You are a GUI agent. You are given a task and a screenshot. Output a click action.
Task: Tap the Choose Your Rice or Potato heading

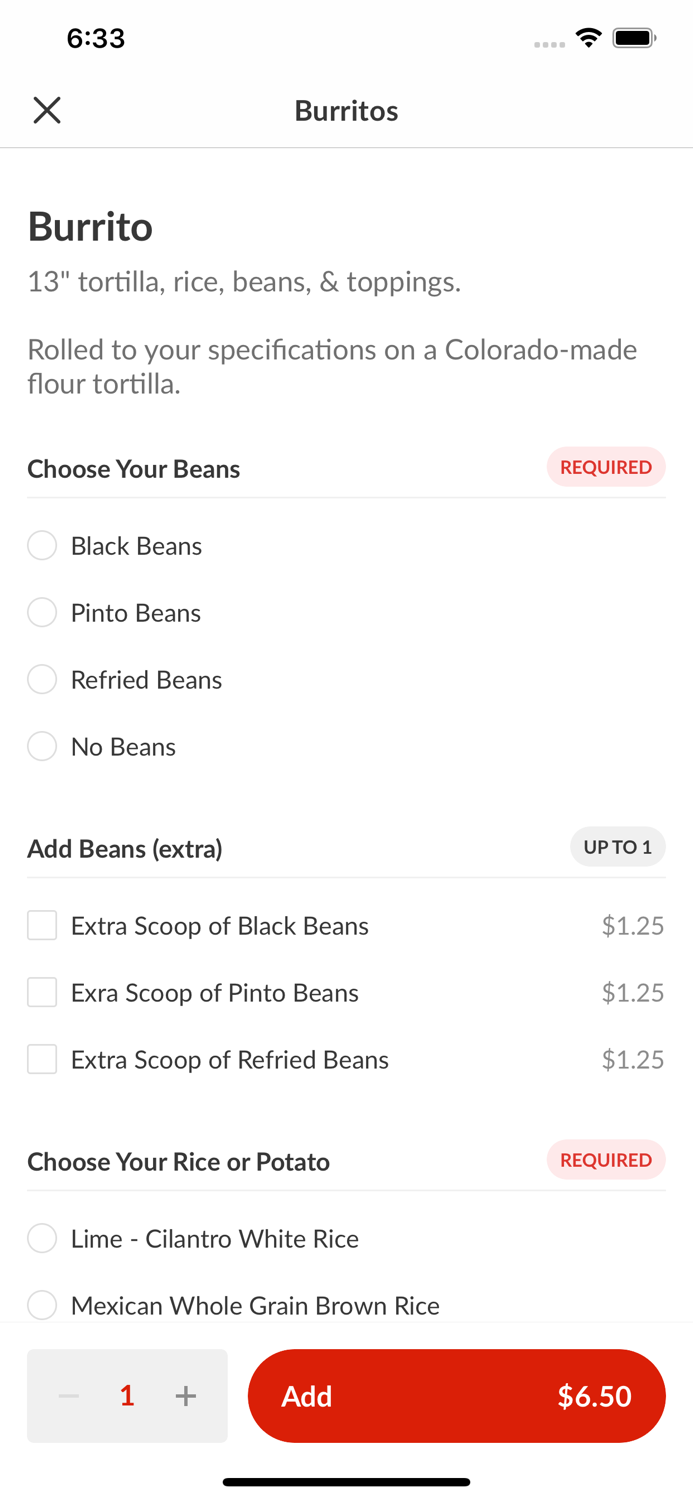point(178,1162)
